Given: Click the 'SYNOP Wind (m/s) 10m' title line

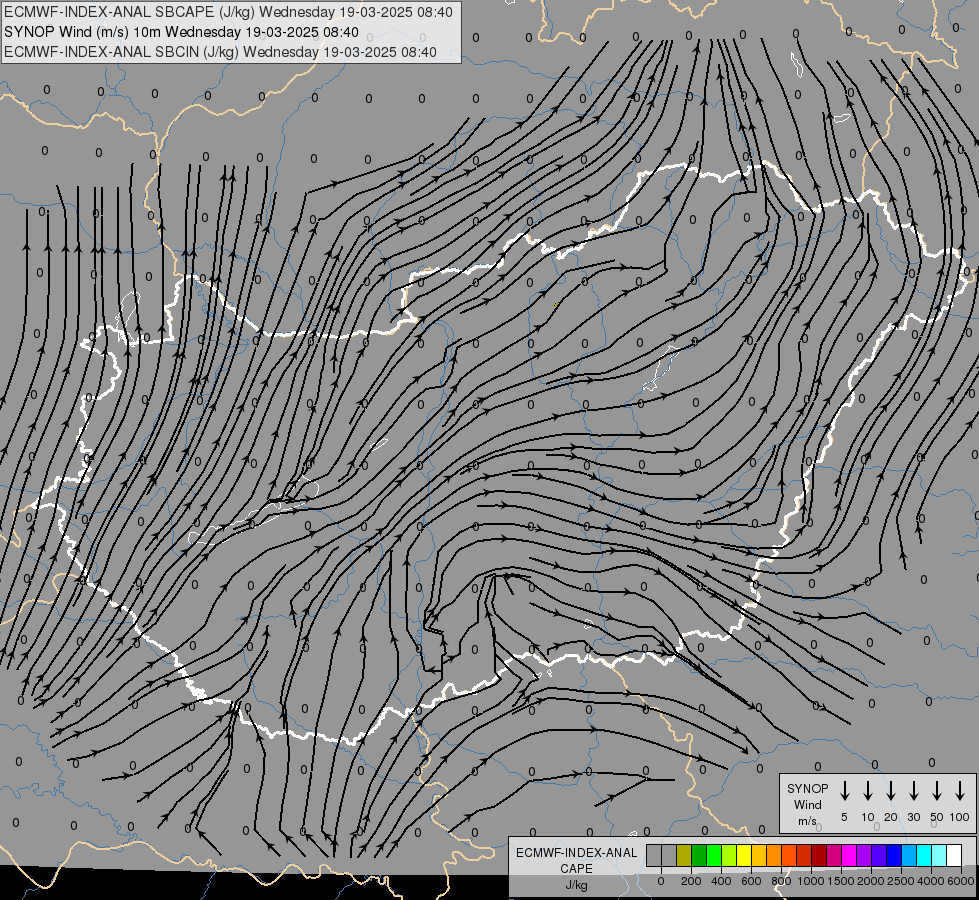Looking at the screenshot, I should pos(181,32).
